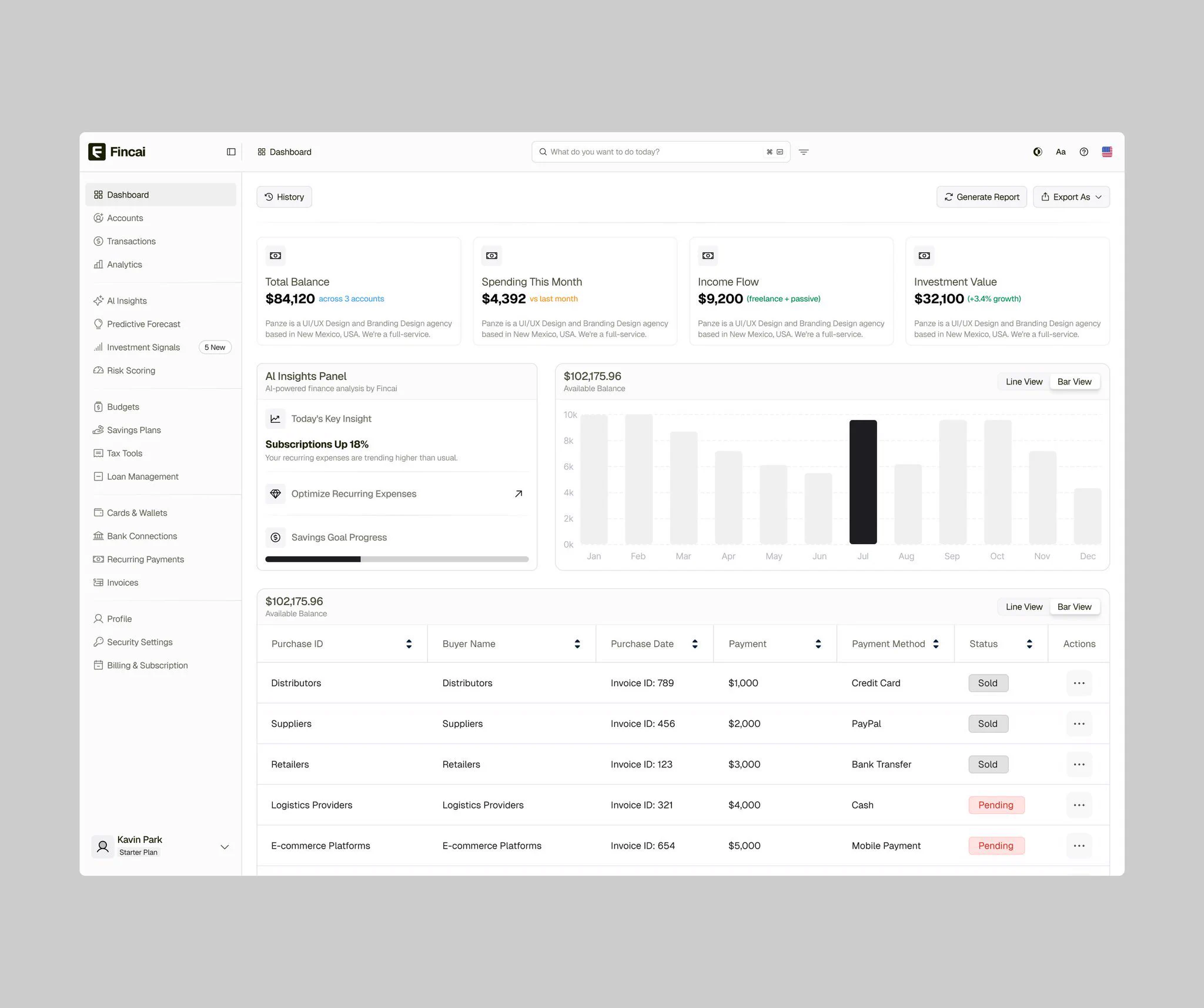Toggle dark mode contrast icon
Viewport: 1204px width, 1008px height.
1038,152
